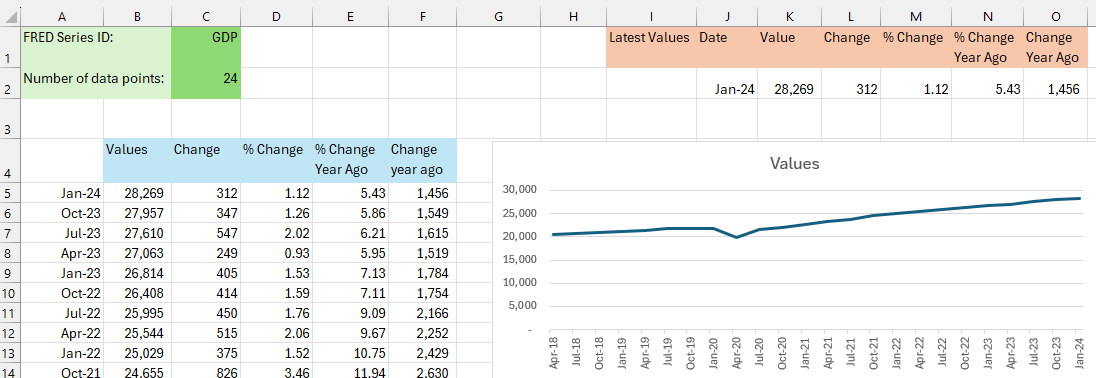Select column J header

[x=728, y=17]
